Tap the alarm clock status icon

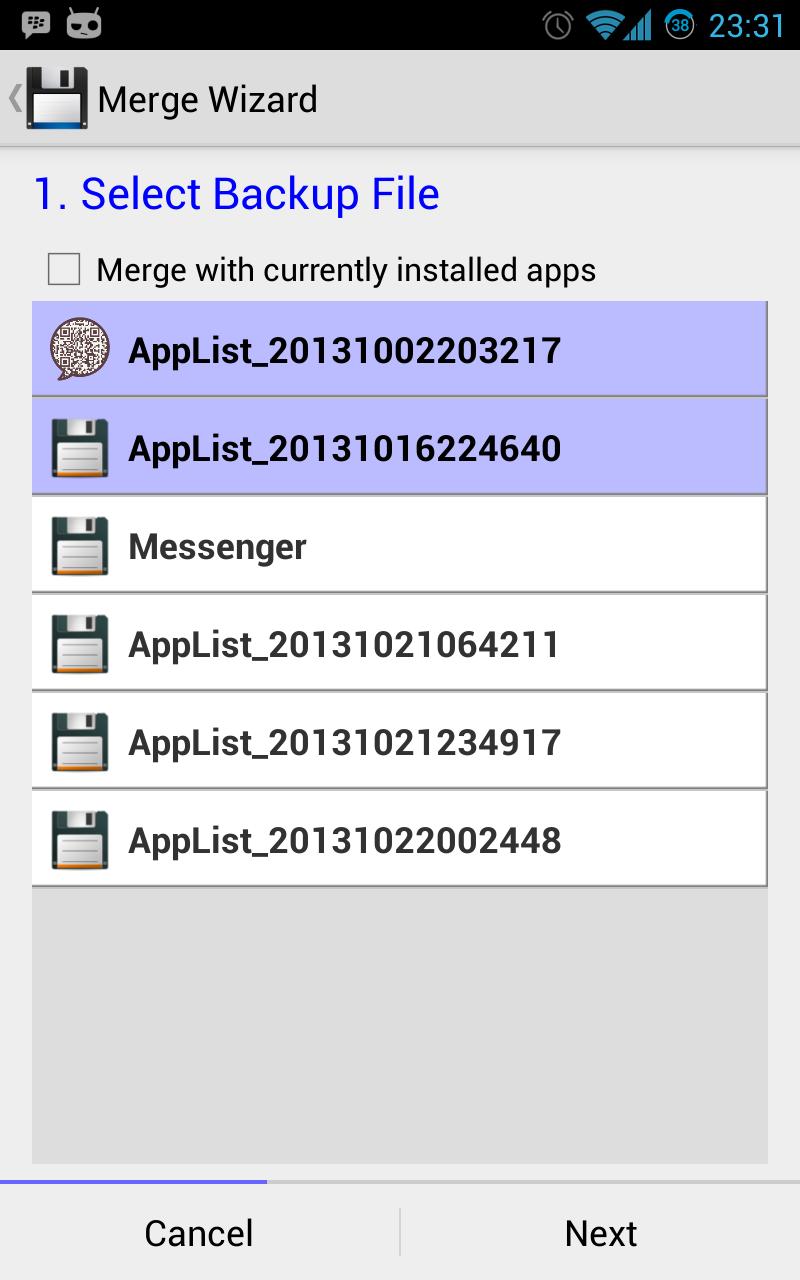click(x=558, y=25)
